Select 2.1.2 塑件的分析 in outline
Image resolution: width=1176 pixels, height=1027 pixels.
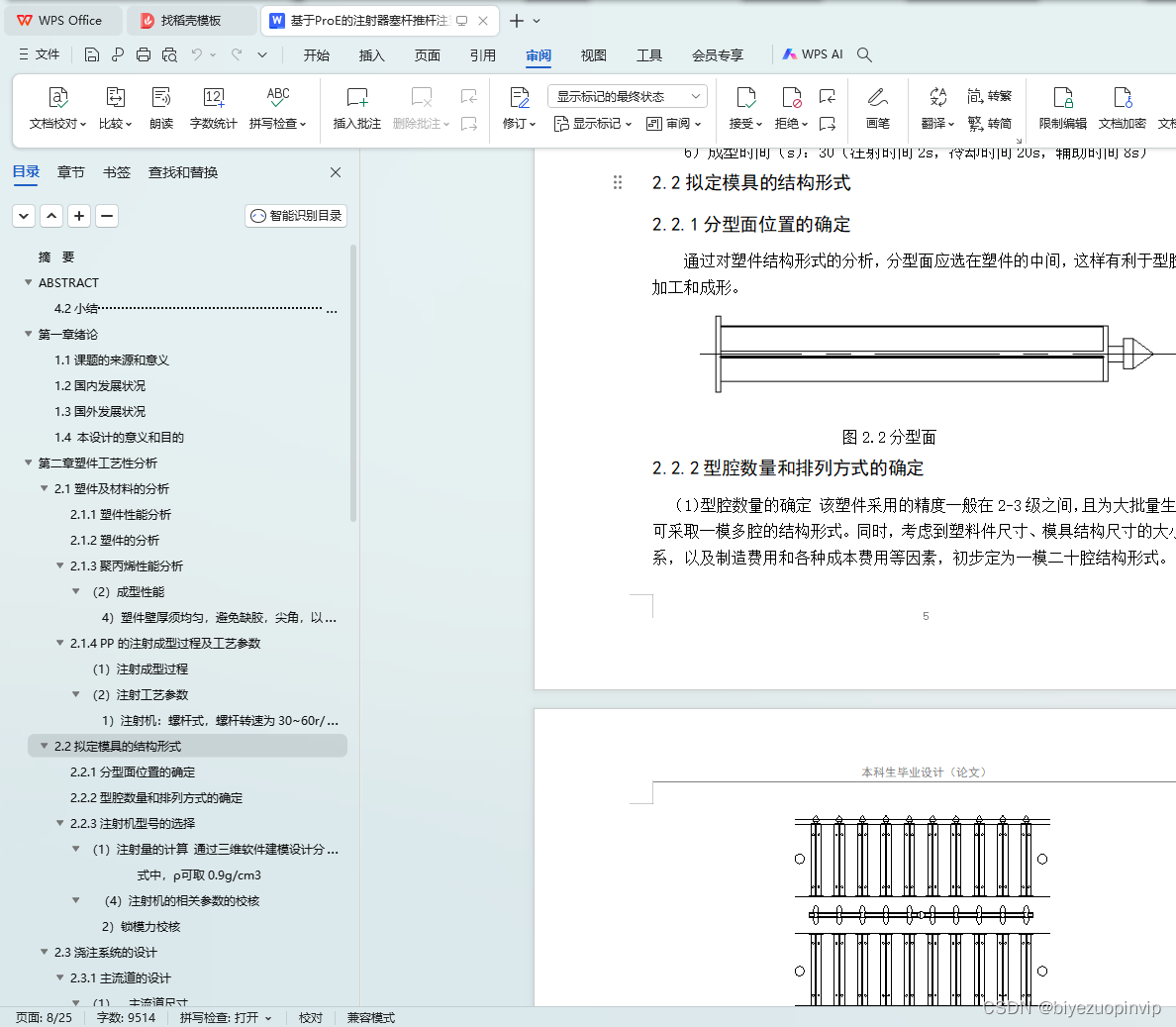(115, 540)
